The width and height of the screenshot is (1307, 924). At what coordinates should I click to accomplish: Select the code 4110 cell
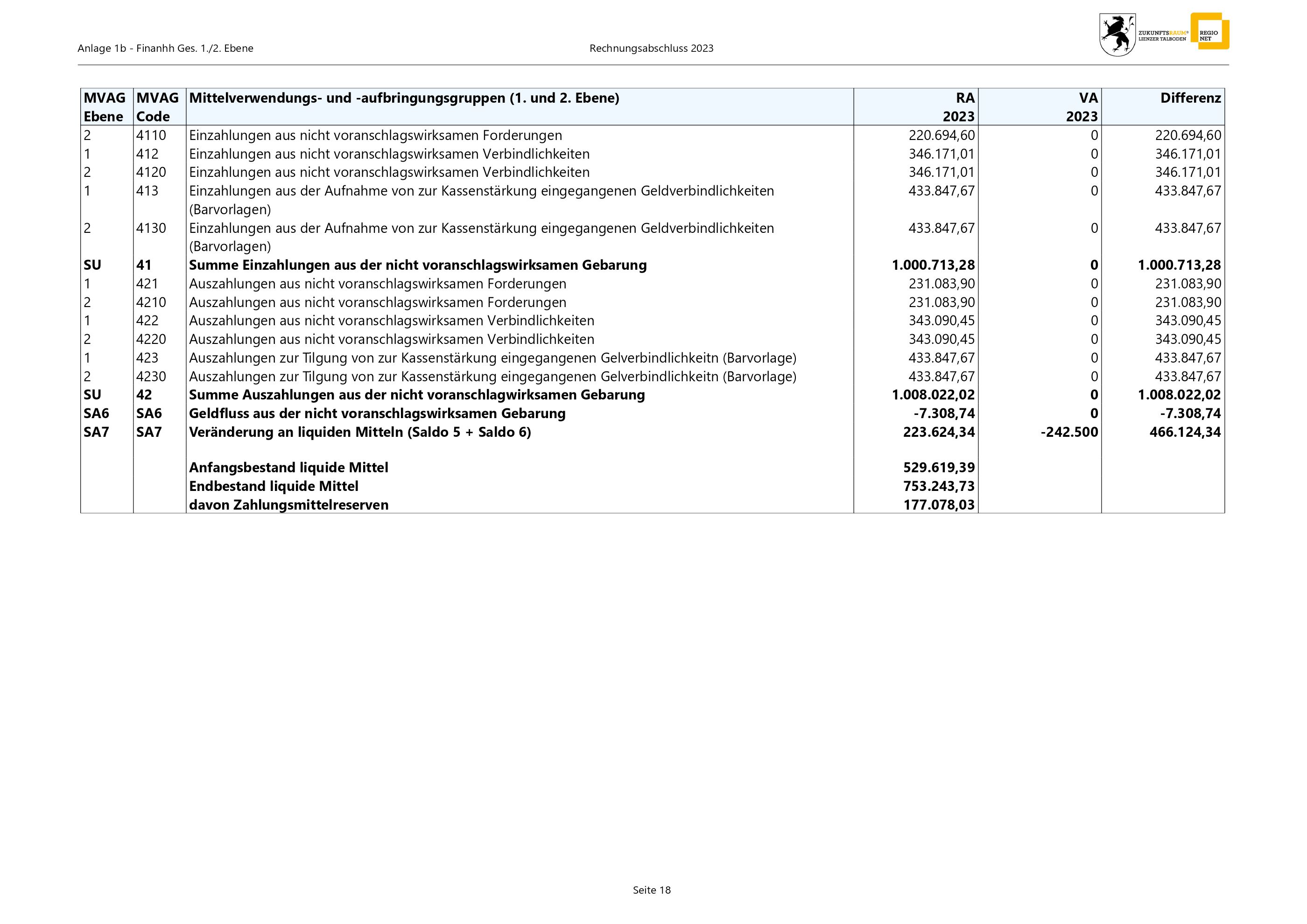151,135
